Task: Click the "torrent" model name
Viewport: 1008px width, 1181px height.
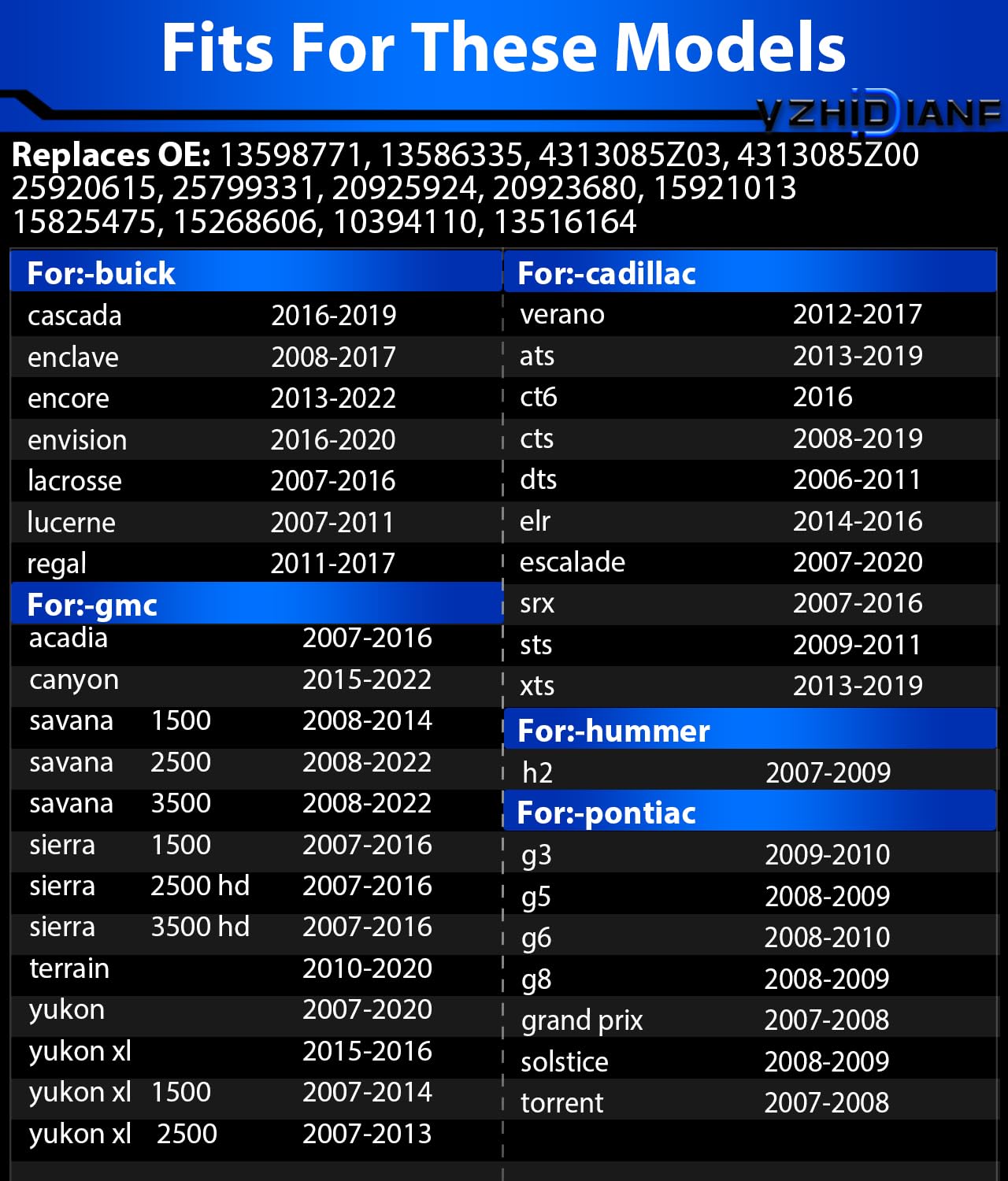Action: (562, 1103)
